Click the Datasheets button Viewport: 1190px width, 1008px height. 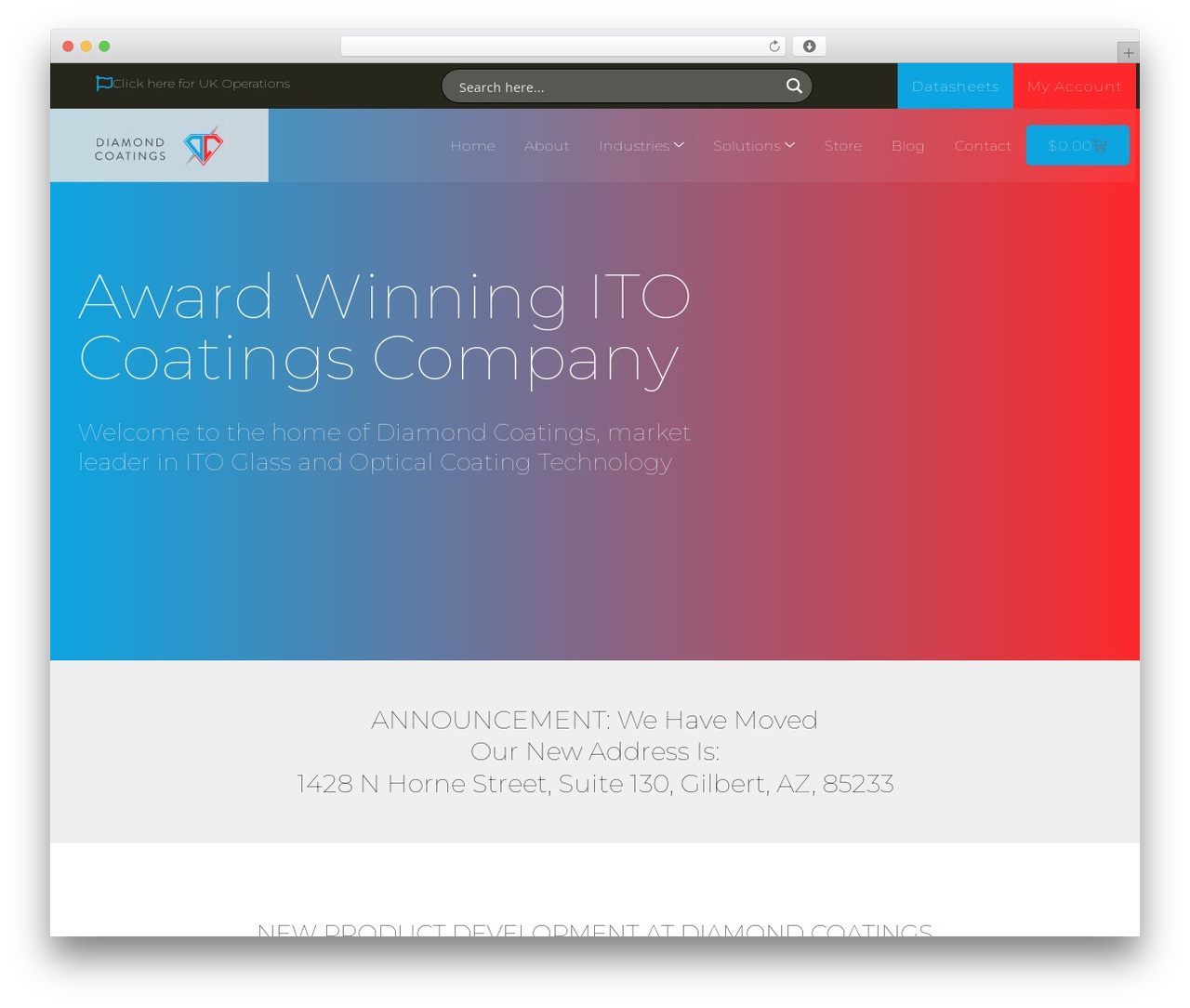pyautogui.click(x=956, y=86)
